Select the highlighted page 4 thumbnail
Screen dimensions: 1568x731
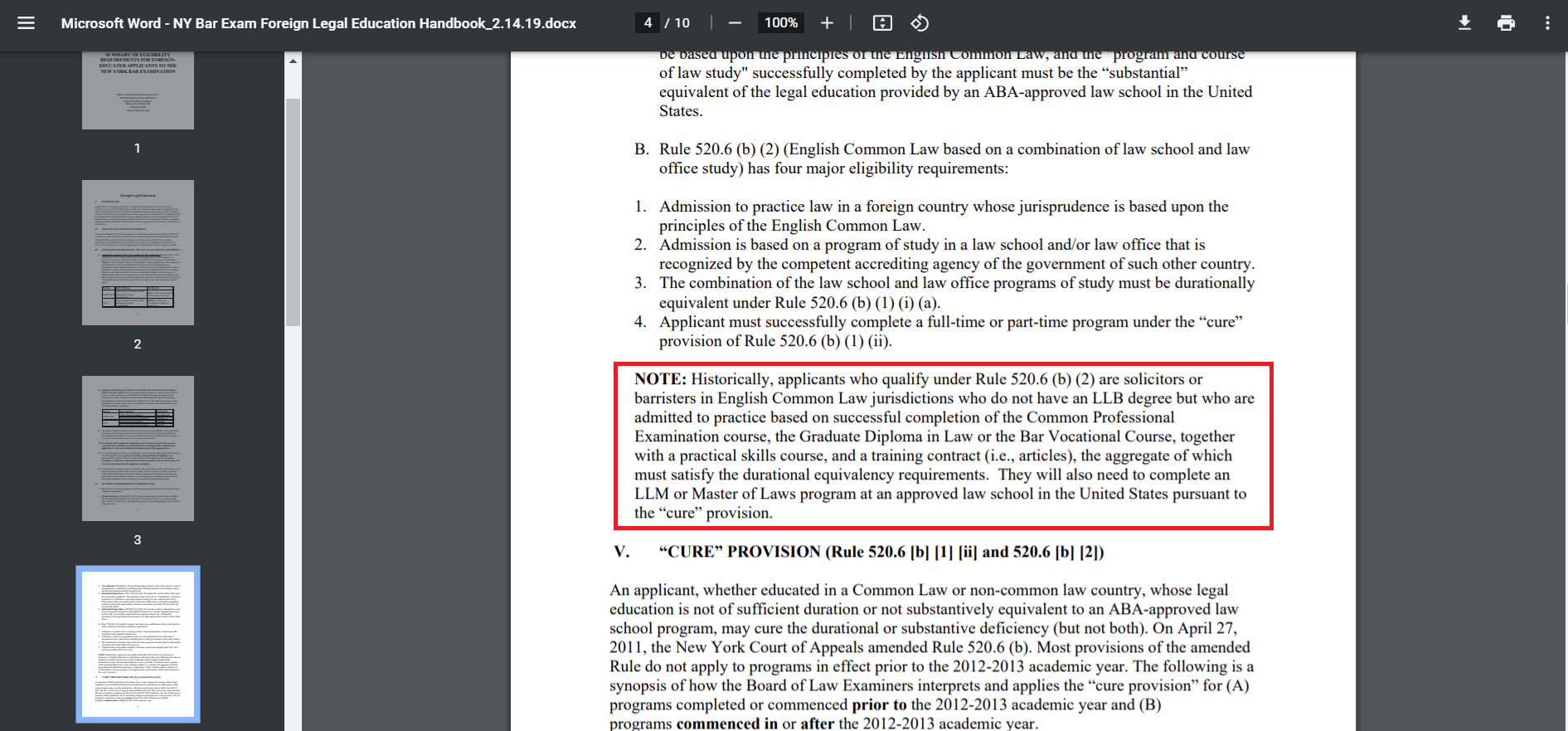tap(138, 644)
